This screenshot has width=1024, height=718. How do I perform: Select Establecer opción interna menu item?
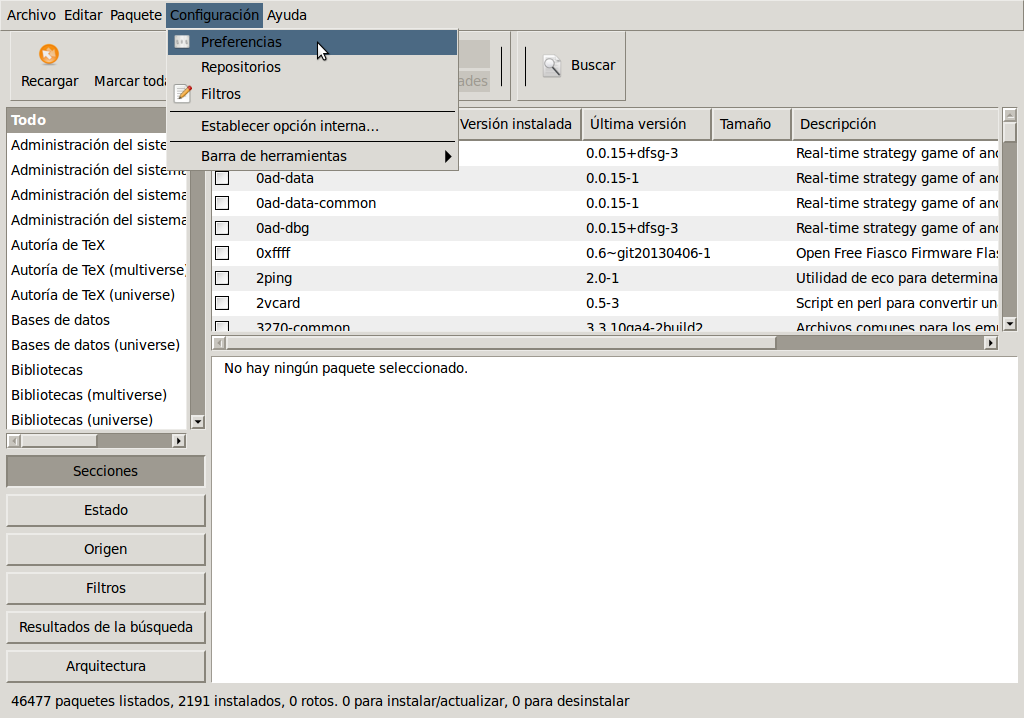pos(289,126)
